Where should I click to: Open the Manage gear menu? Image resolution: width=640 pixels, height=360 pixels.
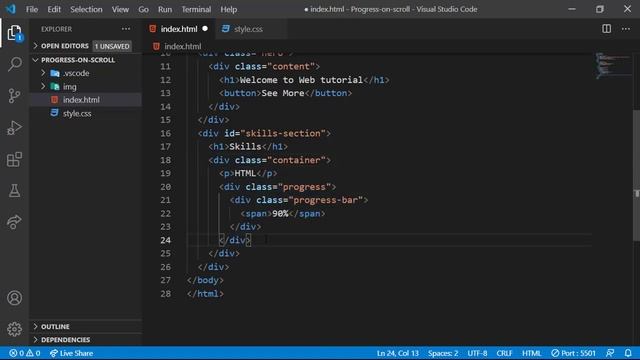point(14,329)
